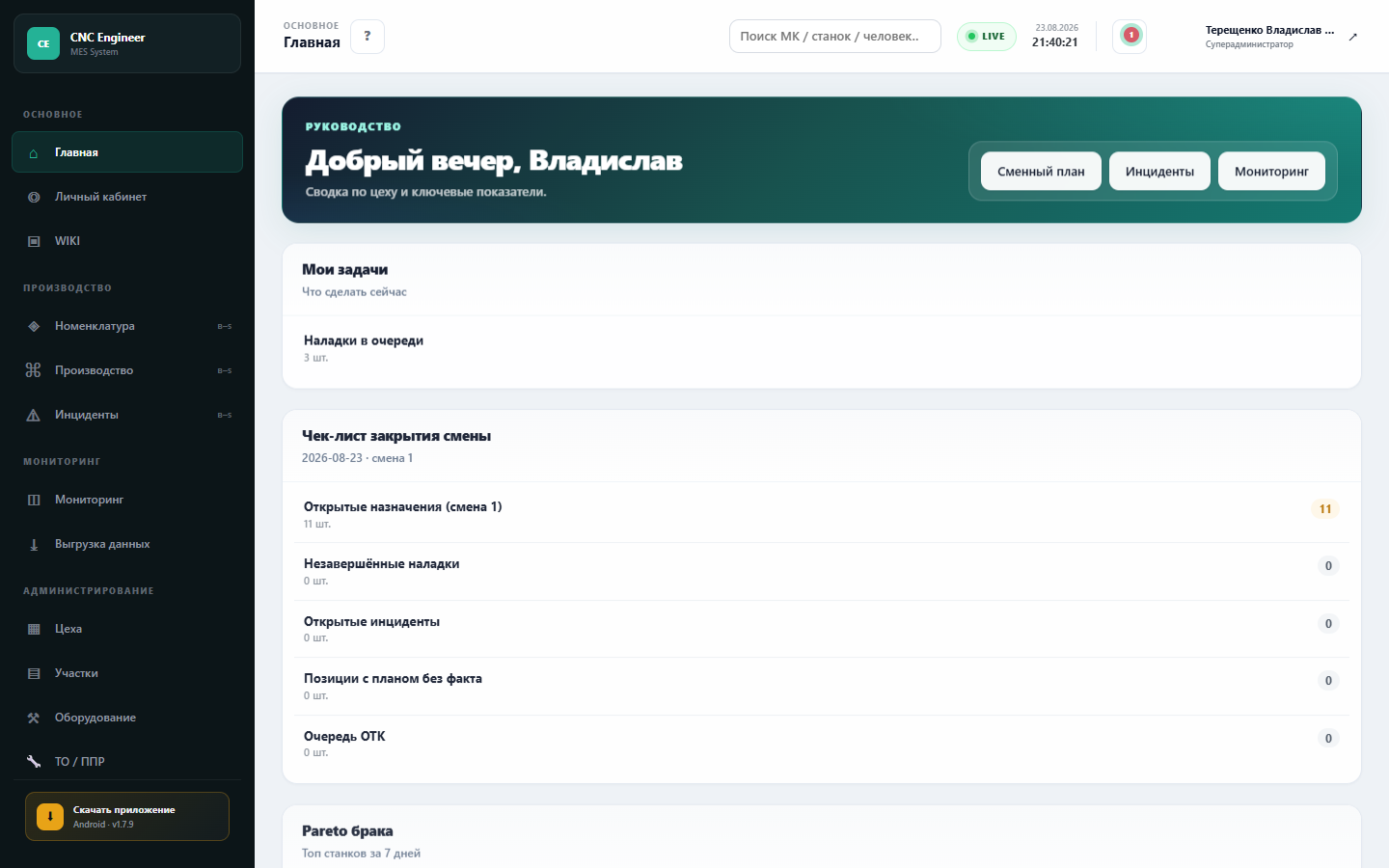Click the Цеха grid icon
1389x868 pixels.
[x=34, y=630]
